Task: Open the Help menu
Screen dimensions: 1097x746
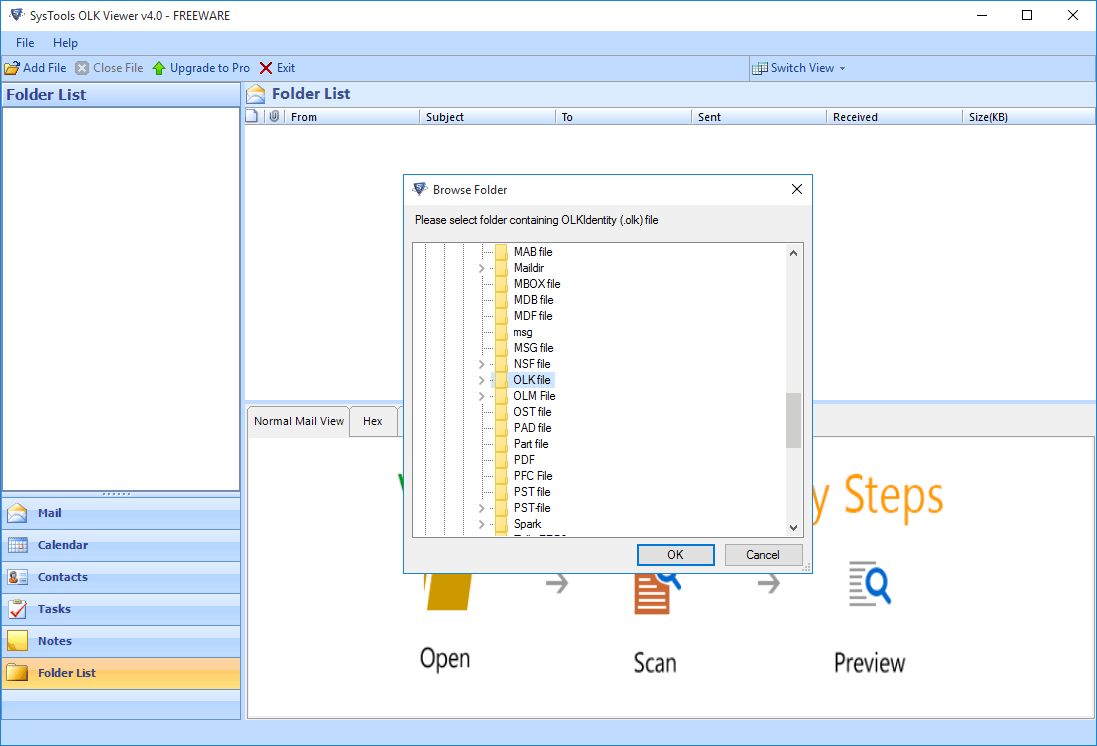Action: [x=65, y=43]
